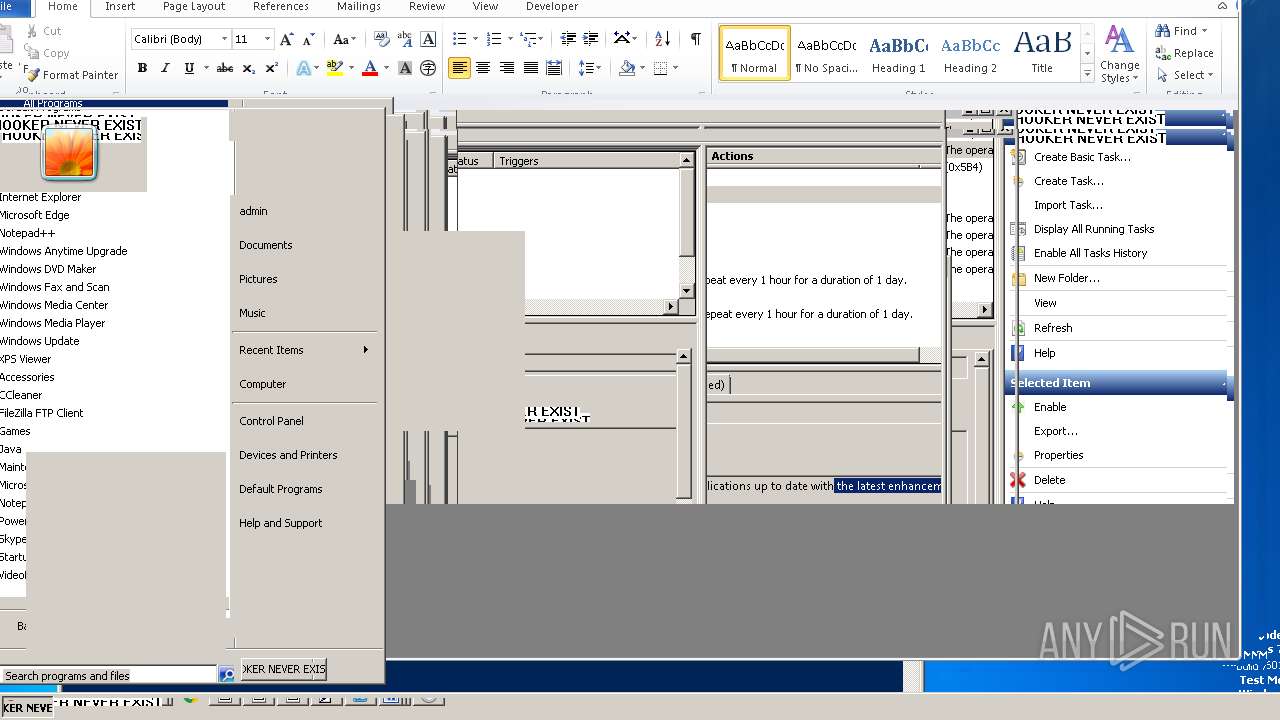Screen dimensions: 1280x720
Task: Justify paragraph text
Action: [x=531, y=68]
